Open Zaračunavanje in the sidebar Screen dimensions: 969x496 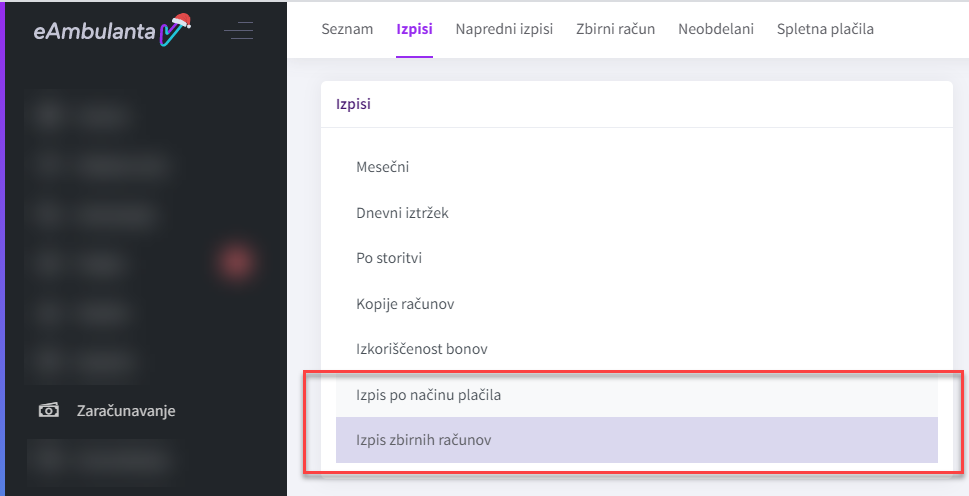[x=126, y=411]
